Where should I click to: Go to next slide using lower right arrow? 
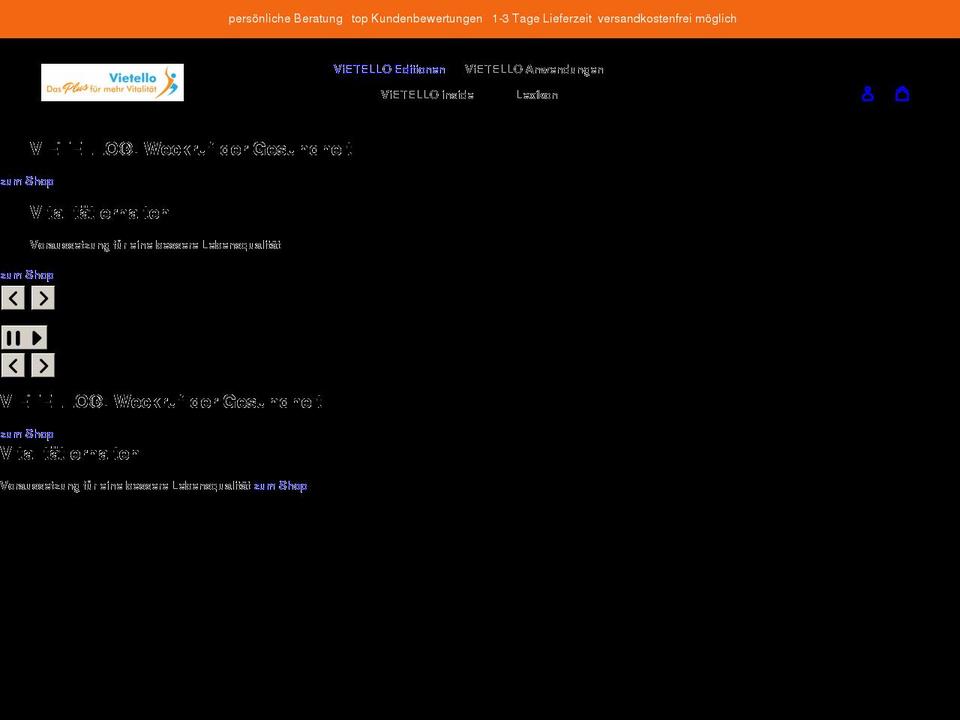click(x=43, y=366)
